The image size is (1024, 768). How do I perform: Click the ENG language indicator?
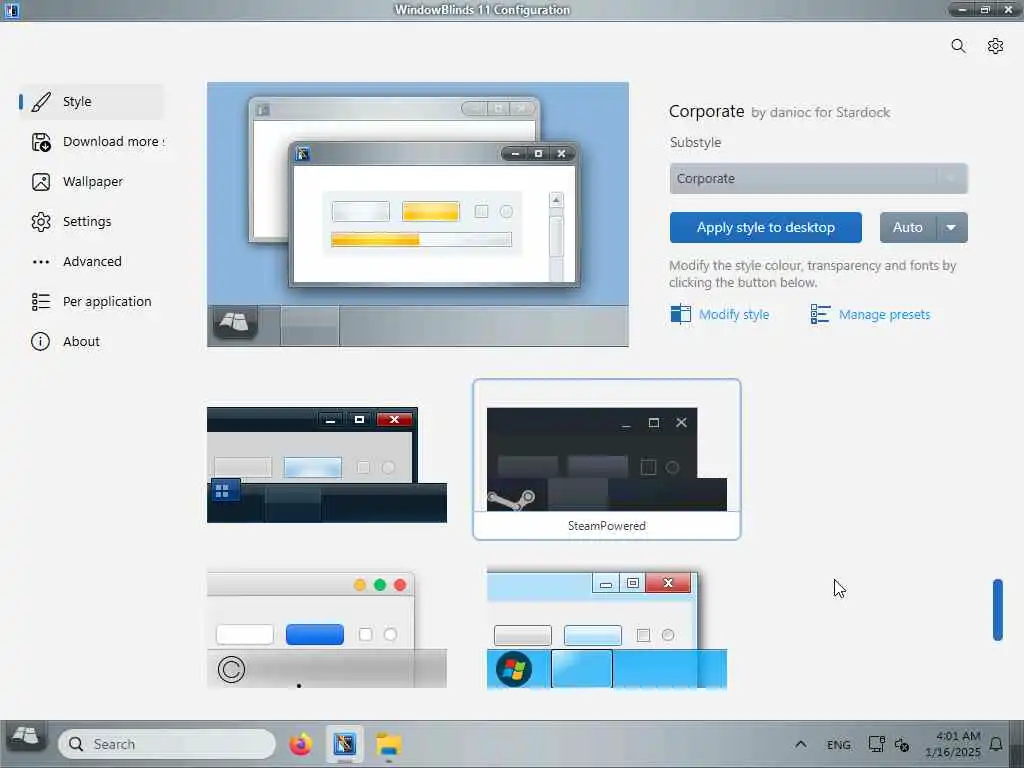[x=839, y=744]
